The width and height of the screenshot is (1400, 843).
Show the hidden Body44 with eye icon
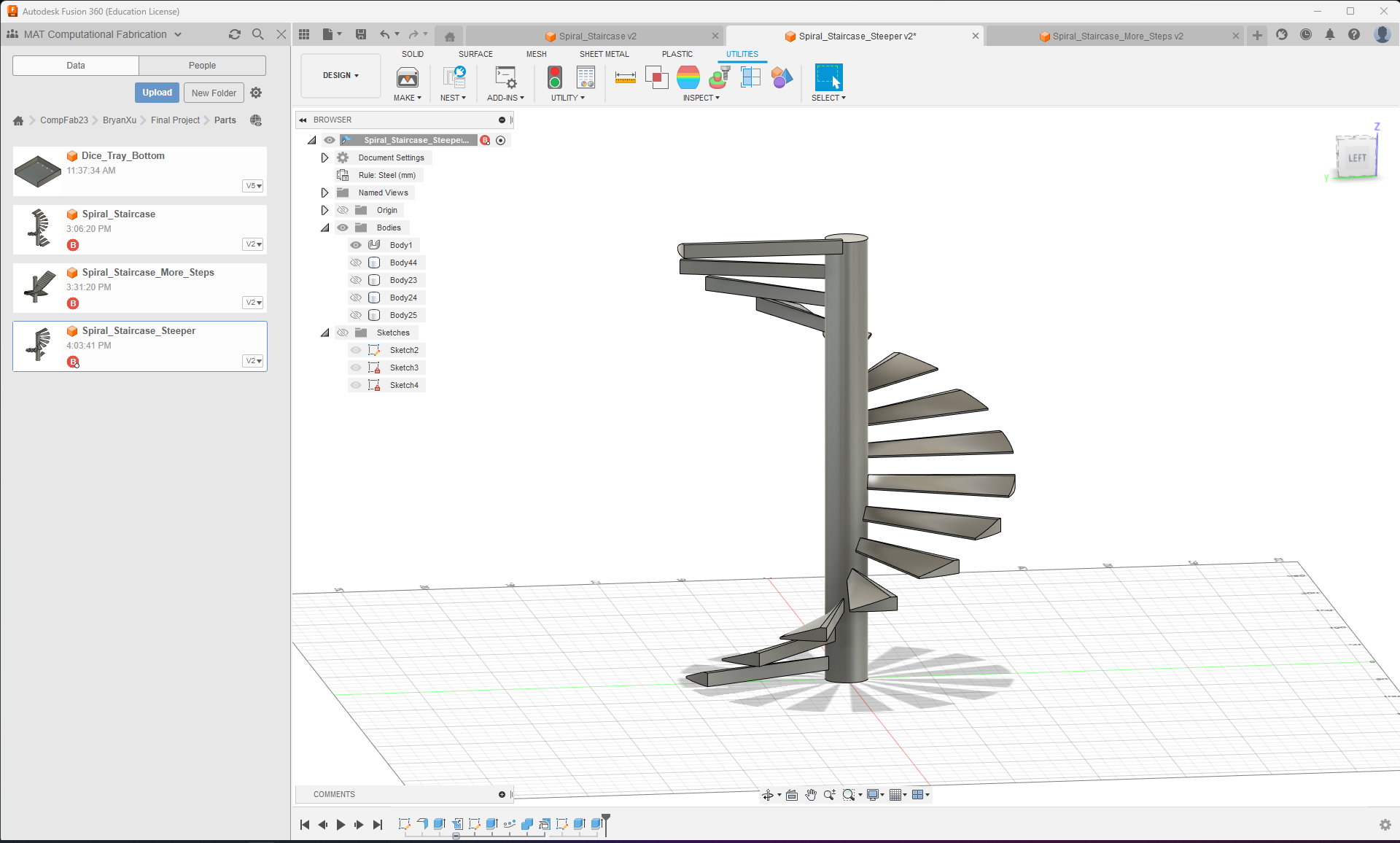tap(356, 263)
